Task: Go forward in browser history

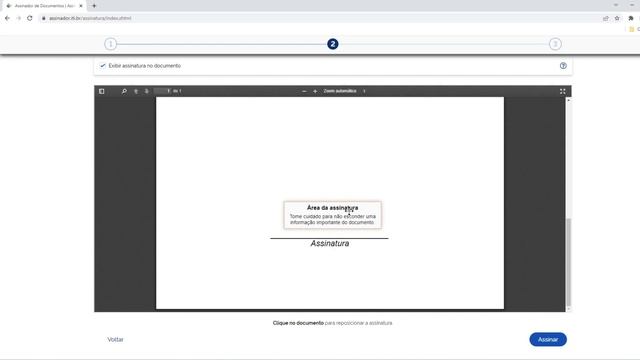Action: [x=18, y=18]
